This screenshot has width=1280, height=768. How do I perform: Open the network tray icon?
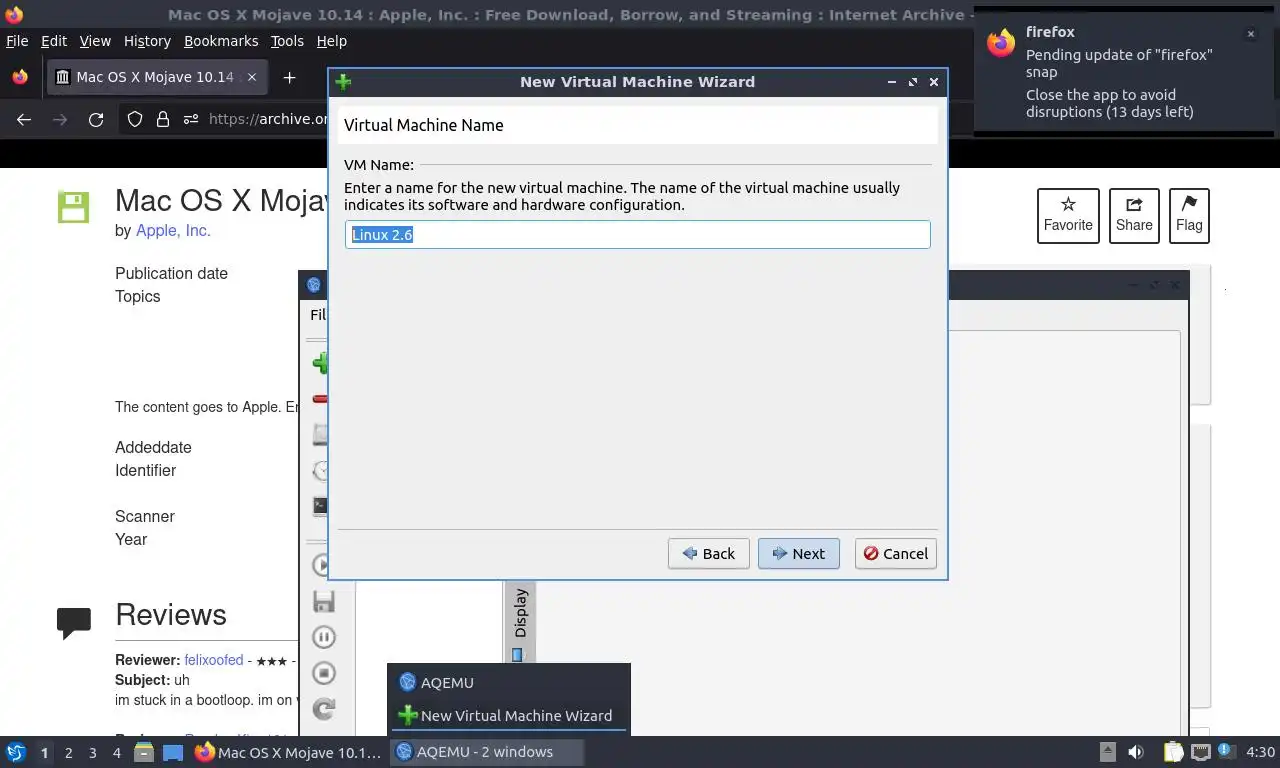[x=1200, y=752]
